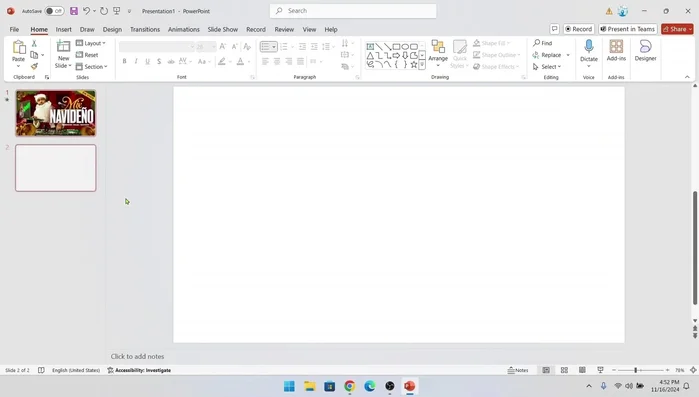Toggle Underline formatting
The image size is (699, 397).
148,61
